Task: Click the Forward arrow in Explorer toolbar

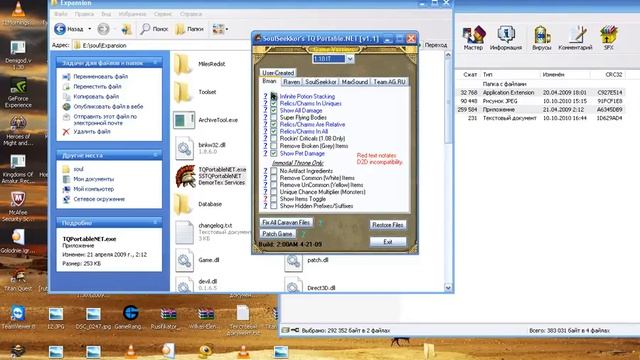Action: 103,29
